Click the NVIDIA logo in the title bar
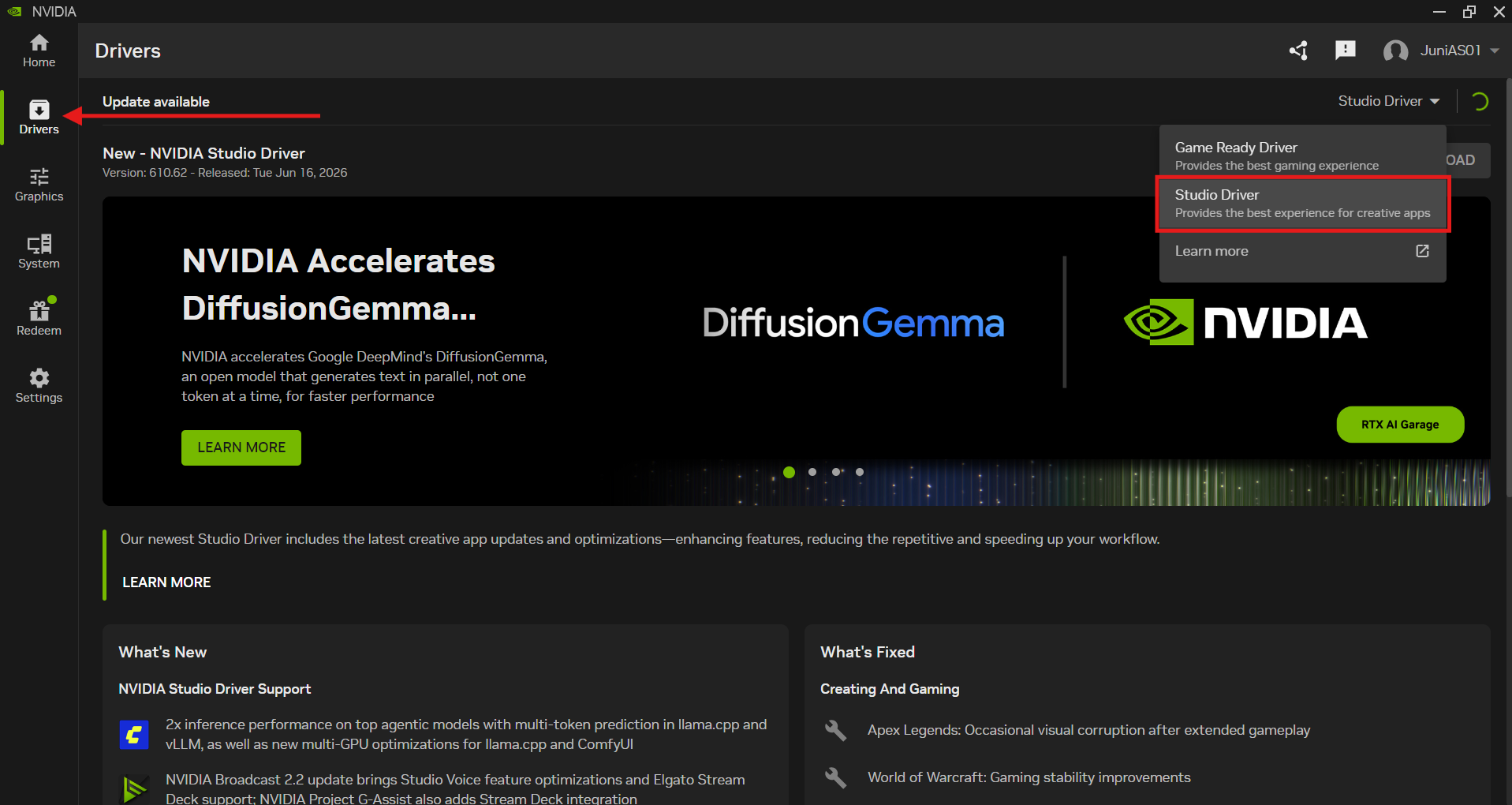Screen dimensions: 1512x805 (x=14, y=11)
